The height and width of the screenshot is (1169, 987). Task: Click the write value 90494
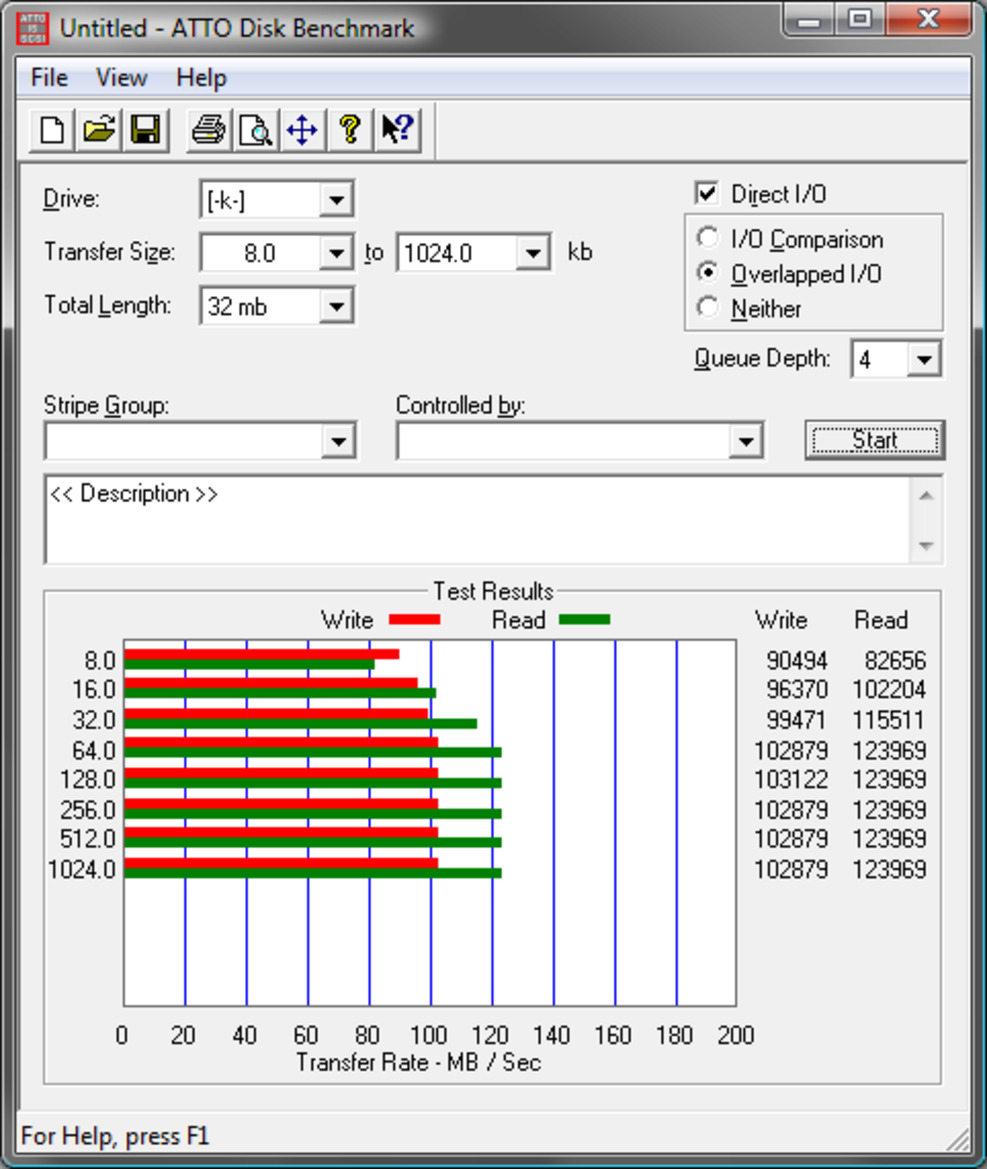coord(797,661)
